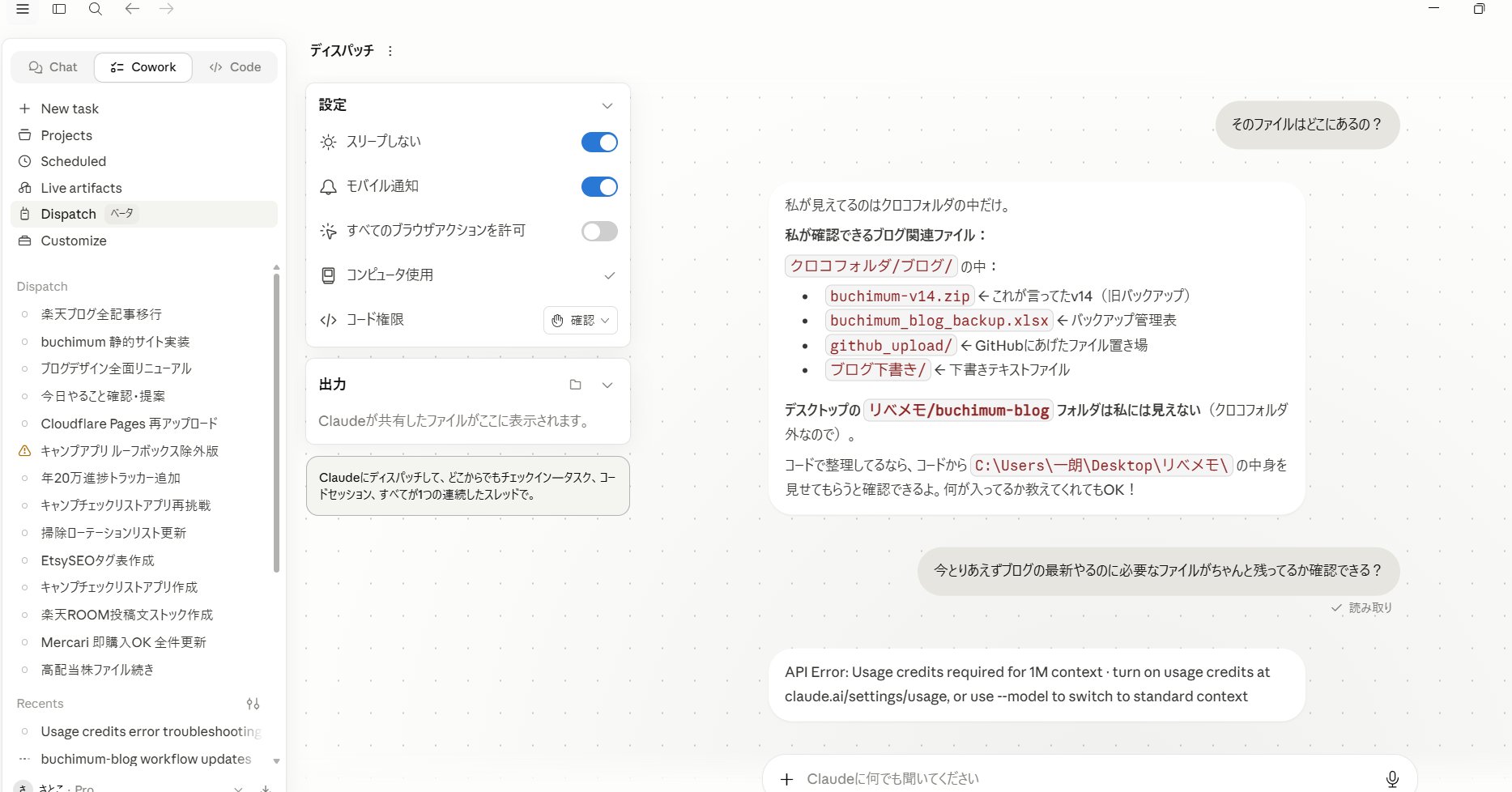Image resolution: width=1512 pixels, height=792 pixels.
Task: Click the warning icon beside キャンプアプリ ルーフボックス除外版
Action: (x=24, y=450)
